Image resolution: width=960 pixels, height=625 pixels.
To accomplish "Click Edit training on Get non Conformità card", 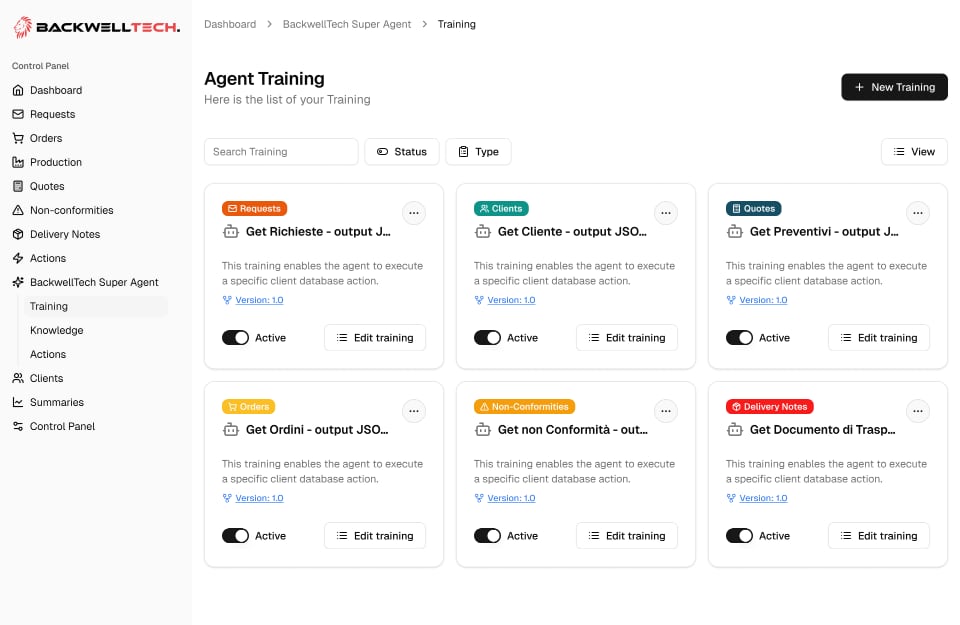I will tap(627, 536).
